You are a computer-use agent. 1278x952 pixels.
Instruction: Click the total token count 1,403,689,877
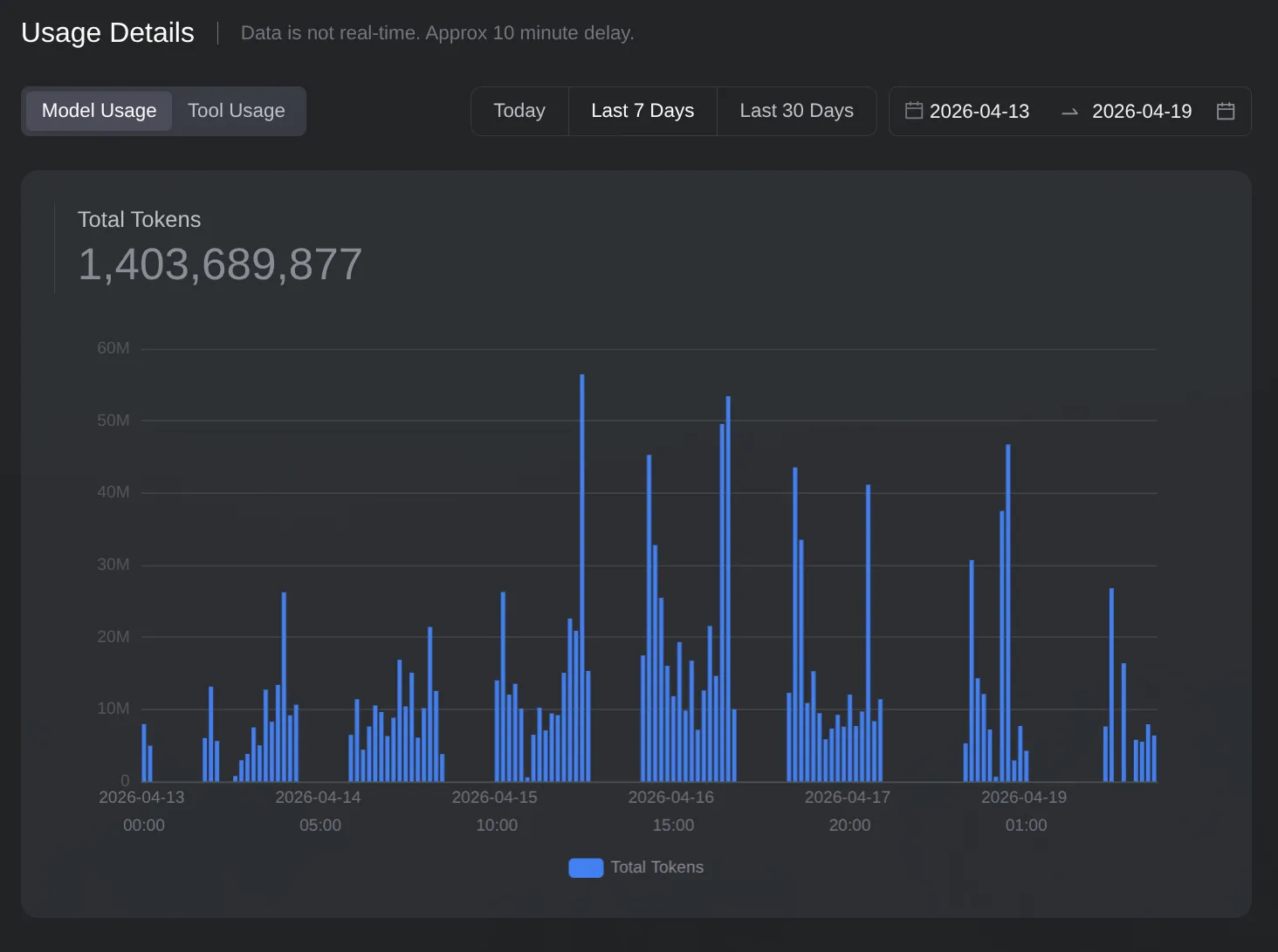pyautogui.click(x=220, y=264)
